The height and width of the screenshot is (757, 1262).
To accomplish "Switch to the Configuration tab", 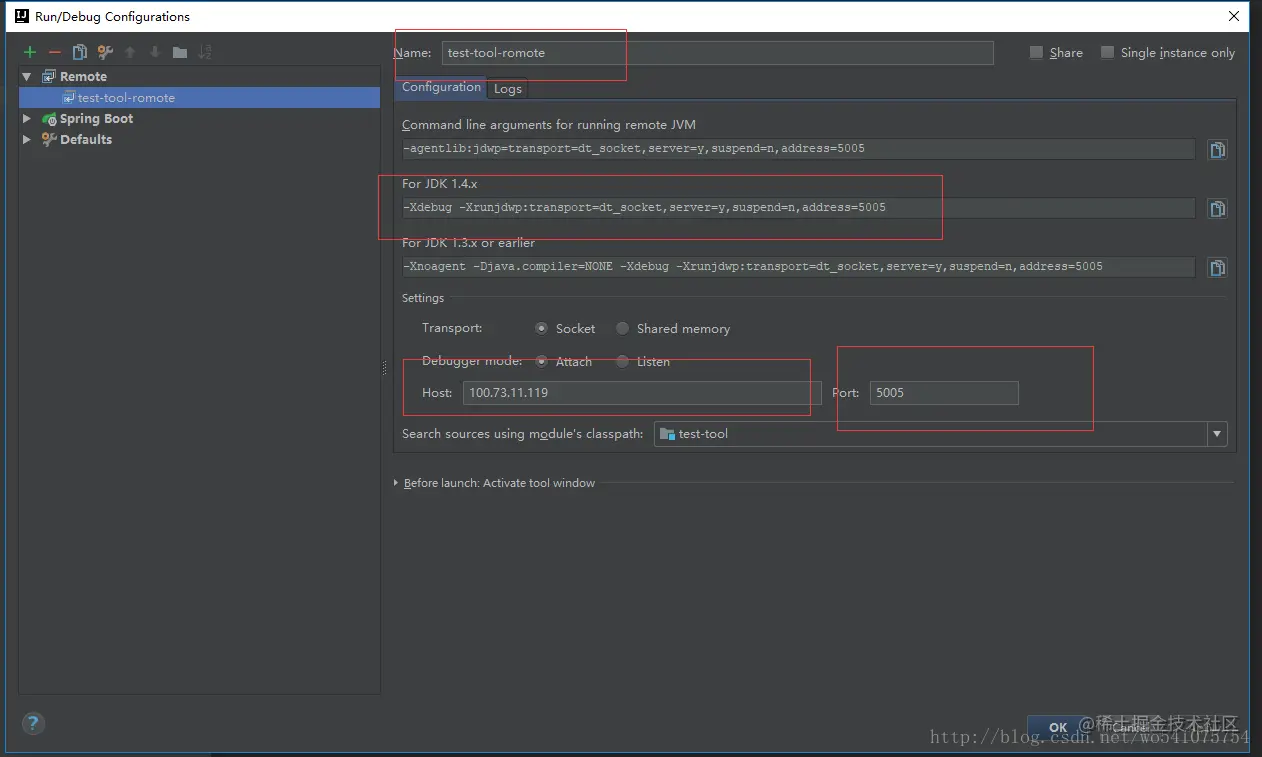I will (x=440, y=88).
